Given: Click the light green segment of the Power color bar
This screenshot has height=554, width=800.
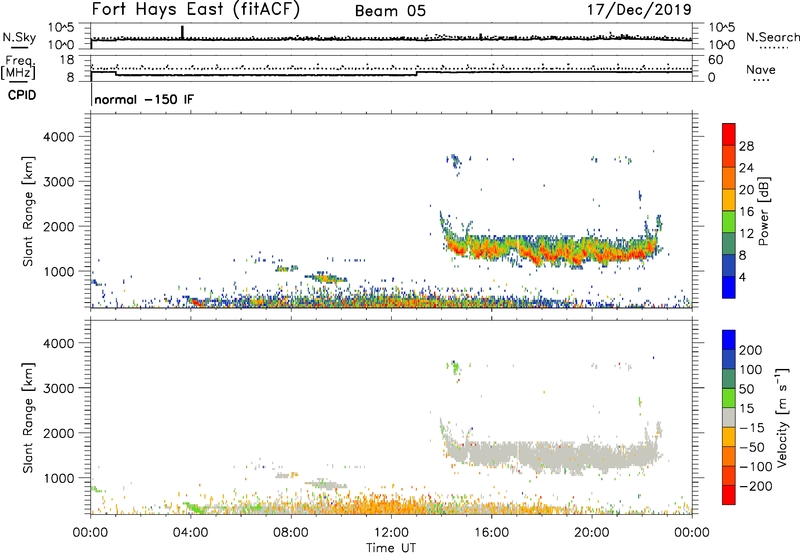Looking at the screenshot, I should [x=729, y=221].
